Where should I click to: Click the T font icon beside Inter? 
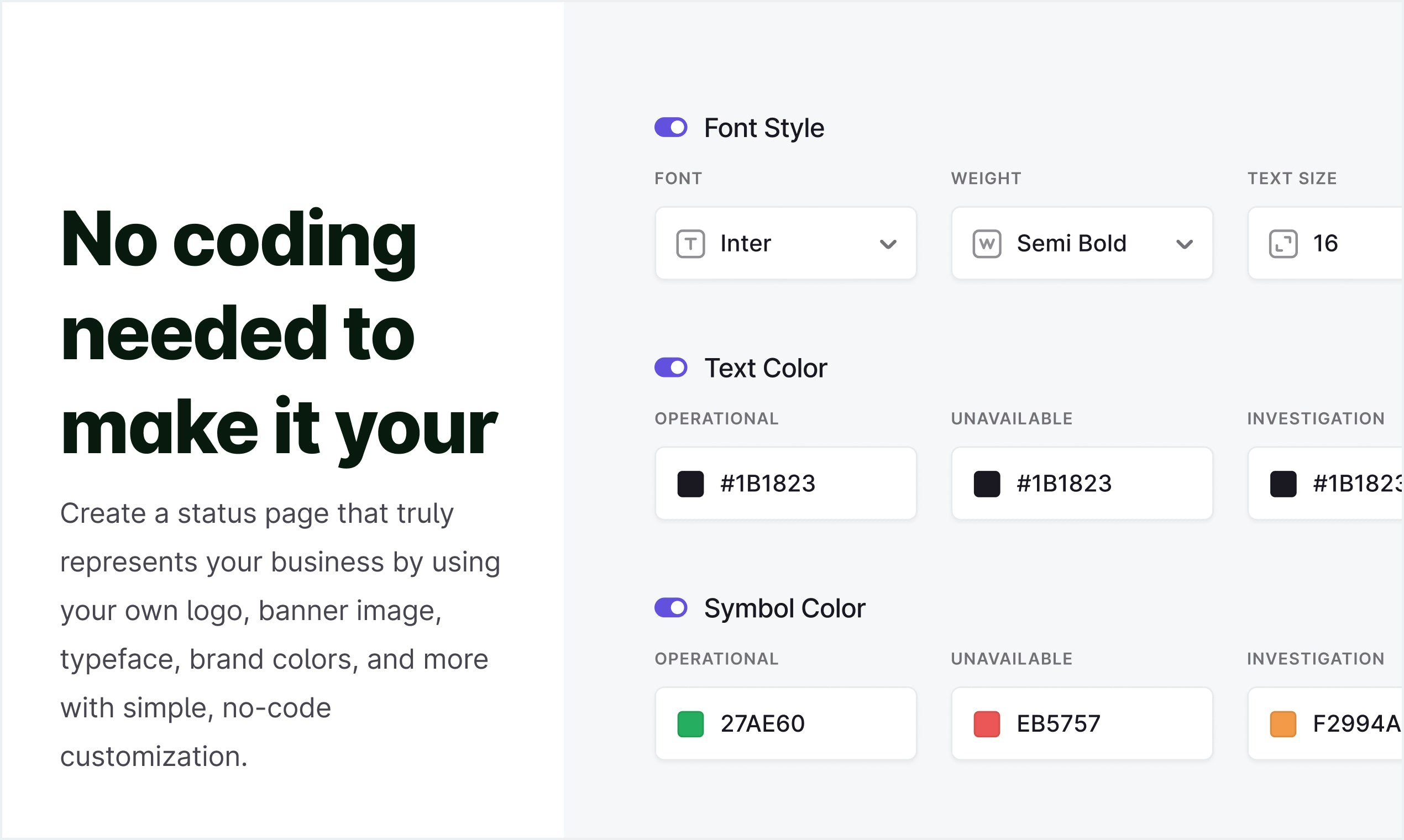click(x=690, y=244)
